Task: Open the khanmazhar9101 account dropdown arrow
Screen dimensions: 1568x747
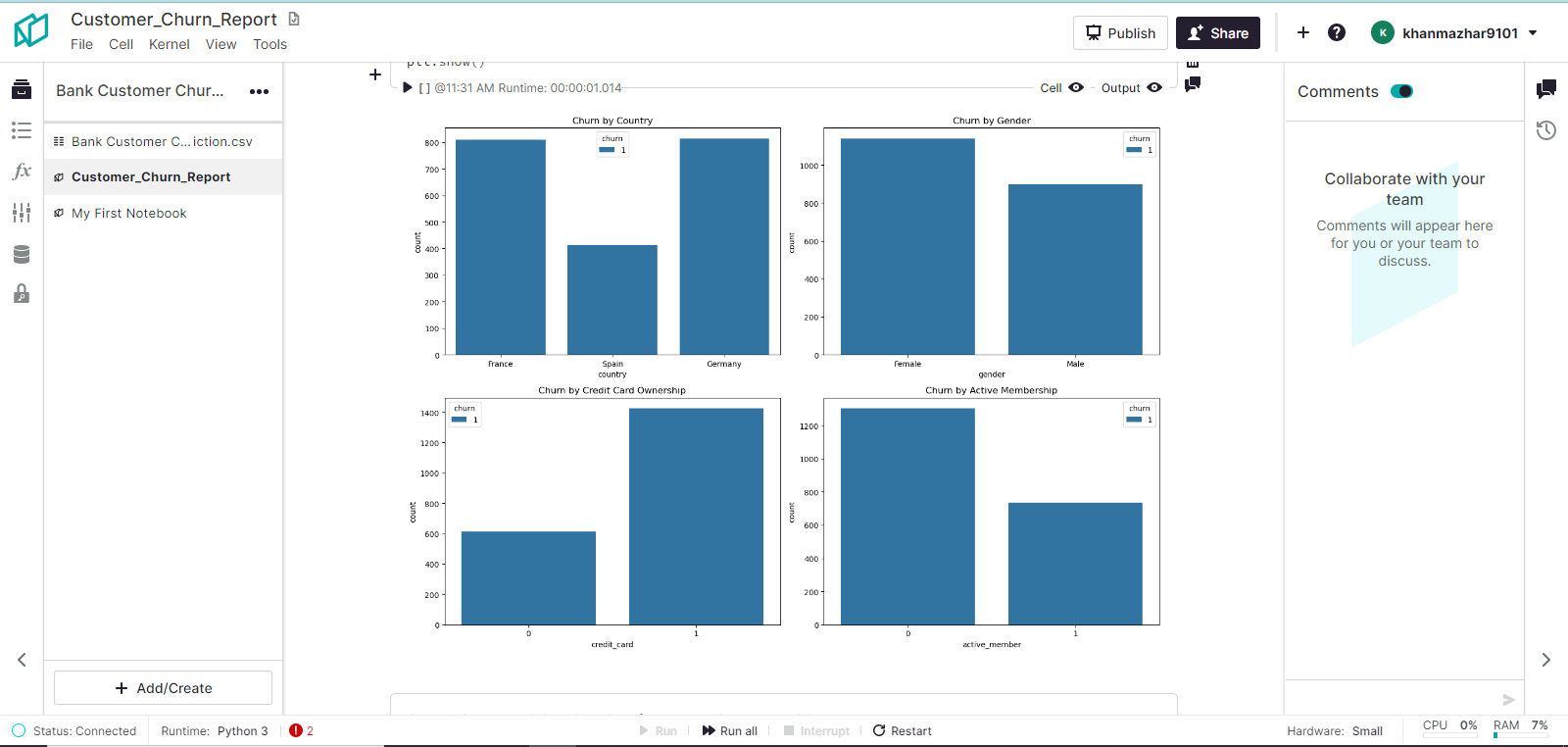Action: (1533, 33)
